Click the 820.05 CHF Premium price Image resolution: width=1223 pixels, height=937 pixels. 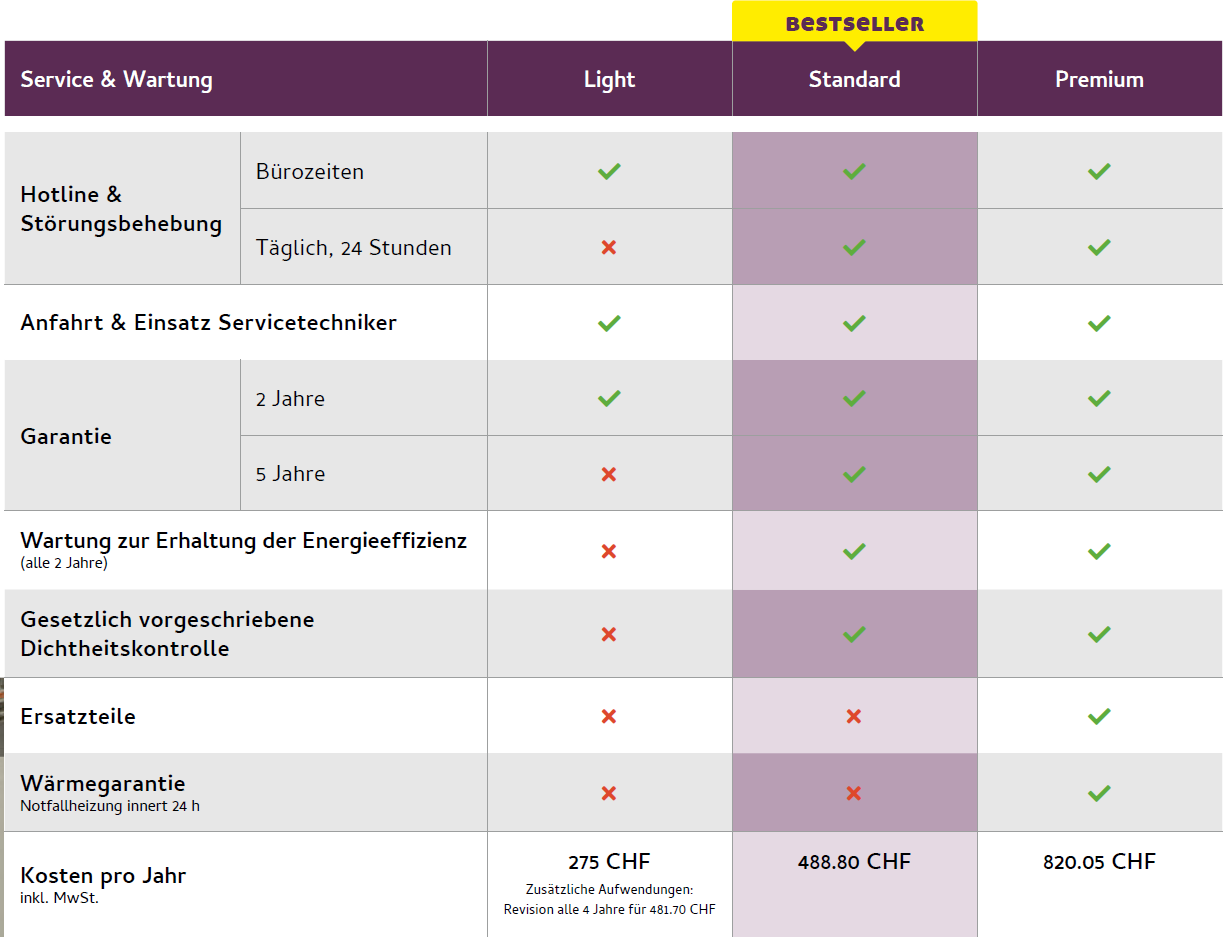pyautogui.click(x=1099, y=862)
